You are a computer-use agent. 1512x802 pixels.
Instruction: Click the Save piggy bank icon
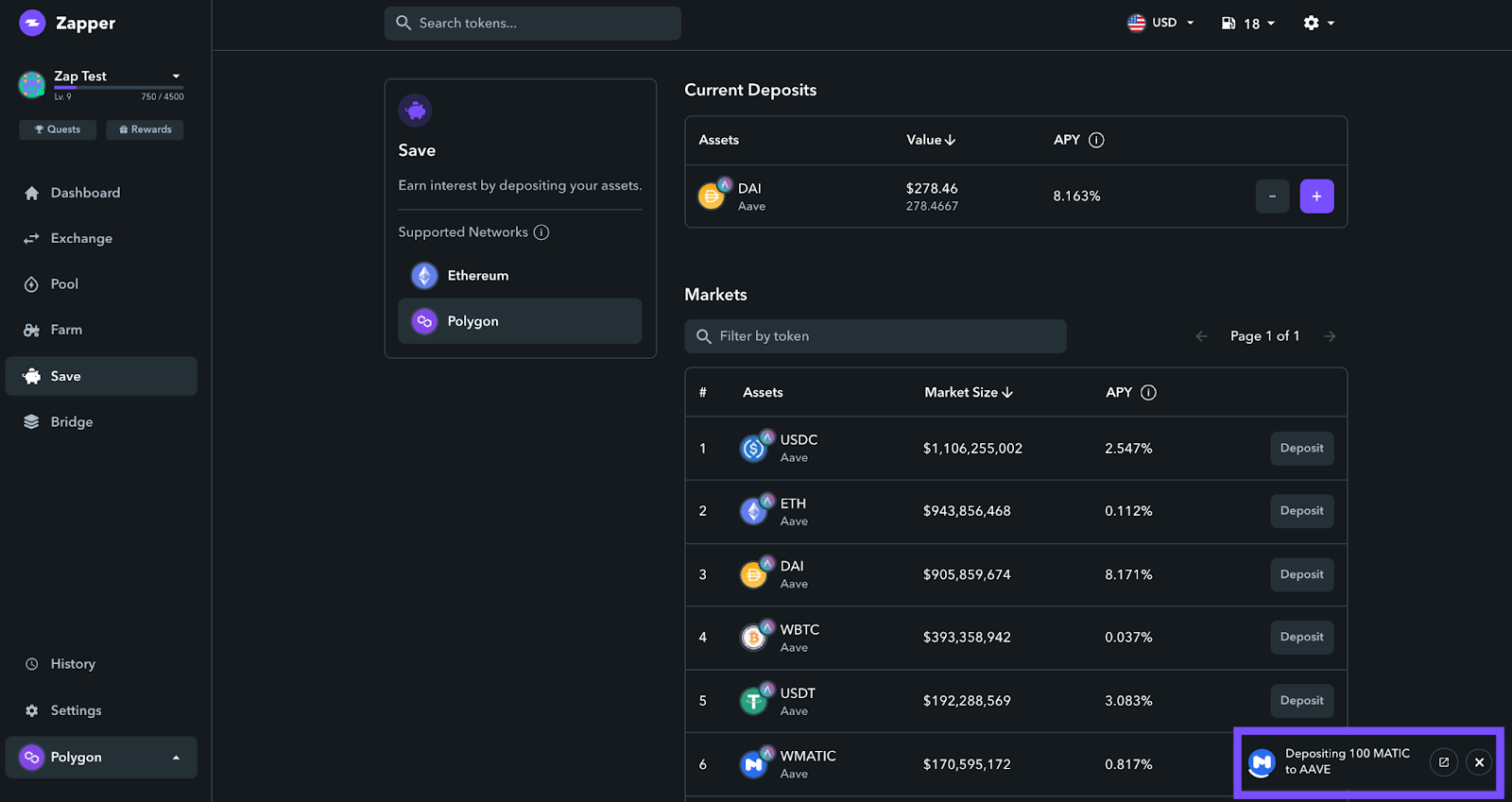(x=415, y=111)
